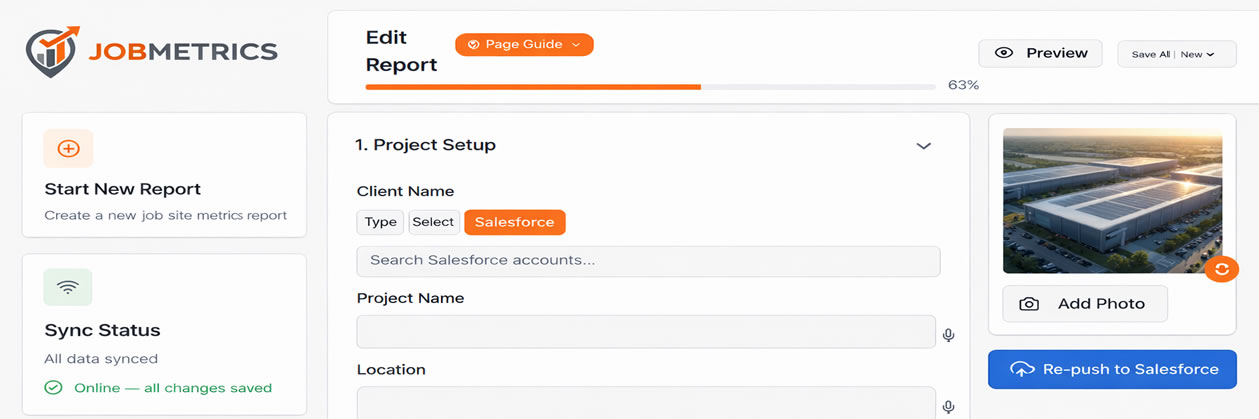This screenshot has width=1259, height=419.
Task: Click the camera icon in Add Photo
Action: click(1028, 304)
